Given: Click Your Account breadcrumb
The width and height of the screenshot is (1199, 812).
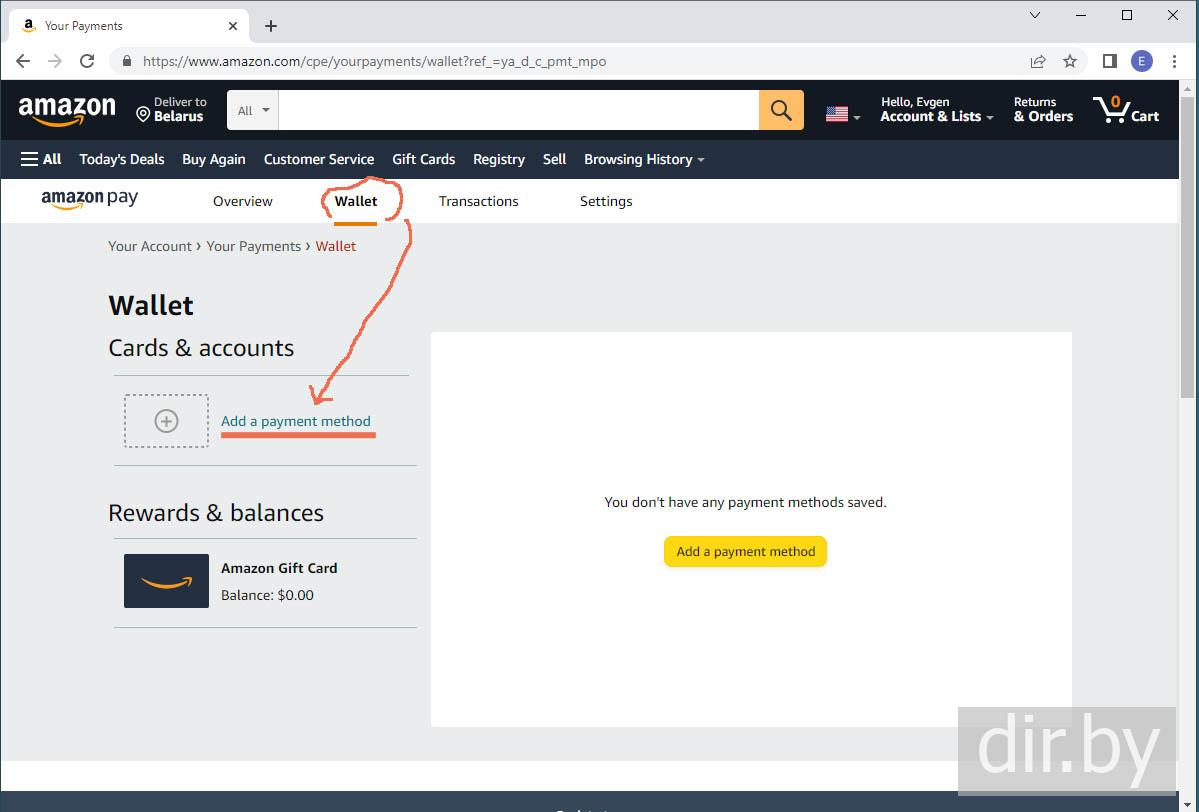Looking at the screenshot, I should click(150, 246).
